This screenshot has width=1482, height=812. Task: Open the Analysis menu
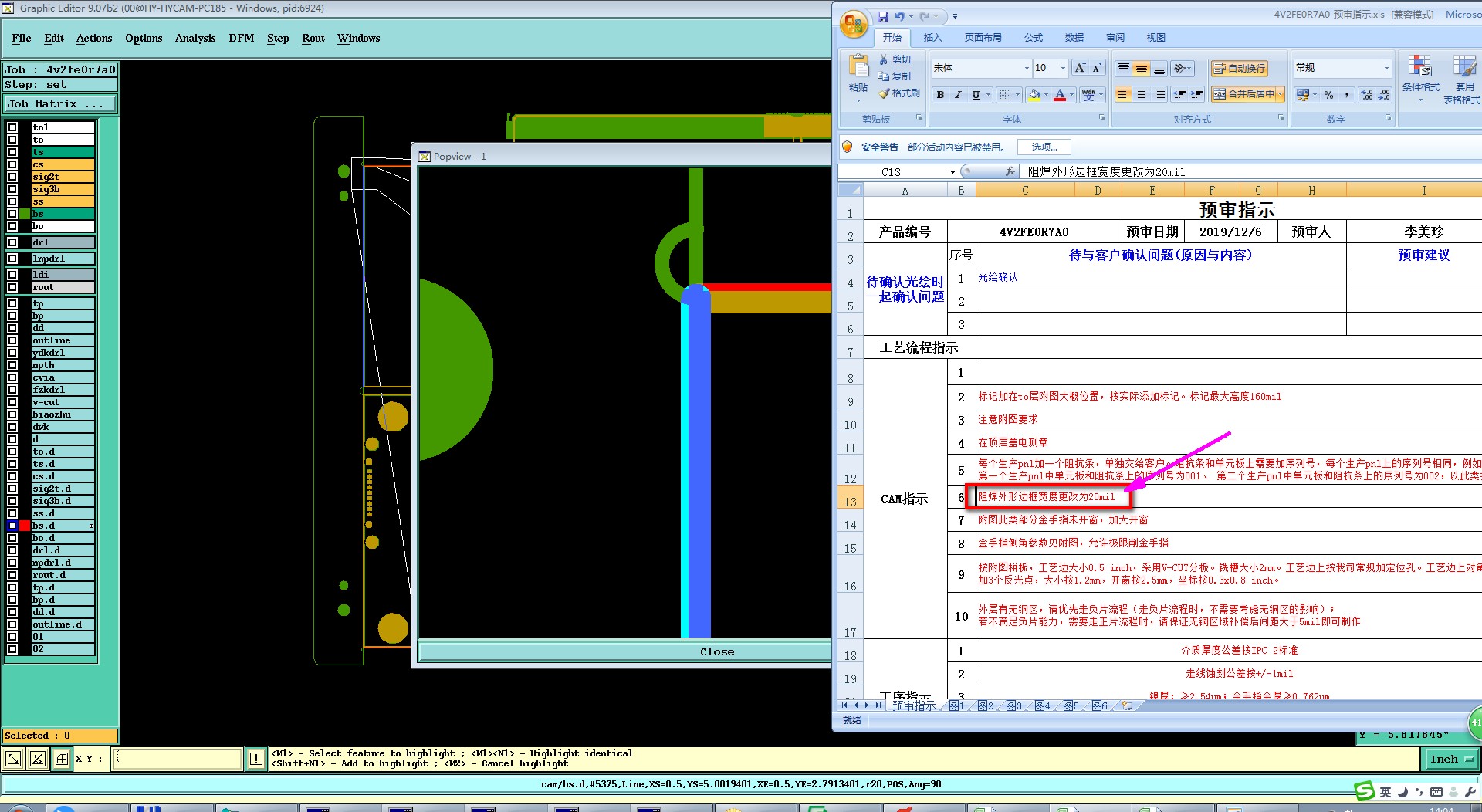click(x=195, y=38)
